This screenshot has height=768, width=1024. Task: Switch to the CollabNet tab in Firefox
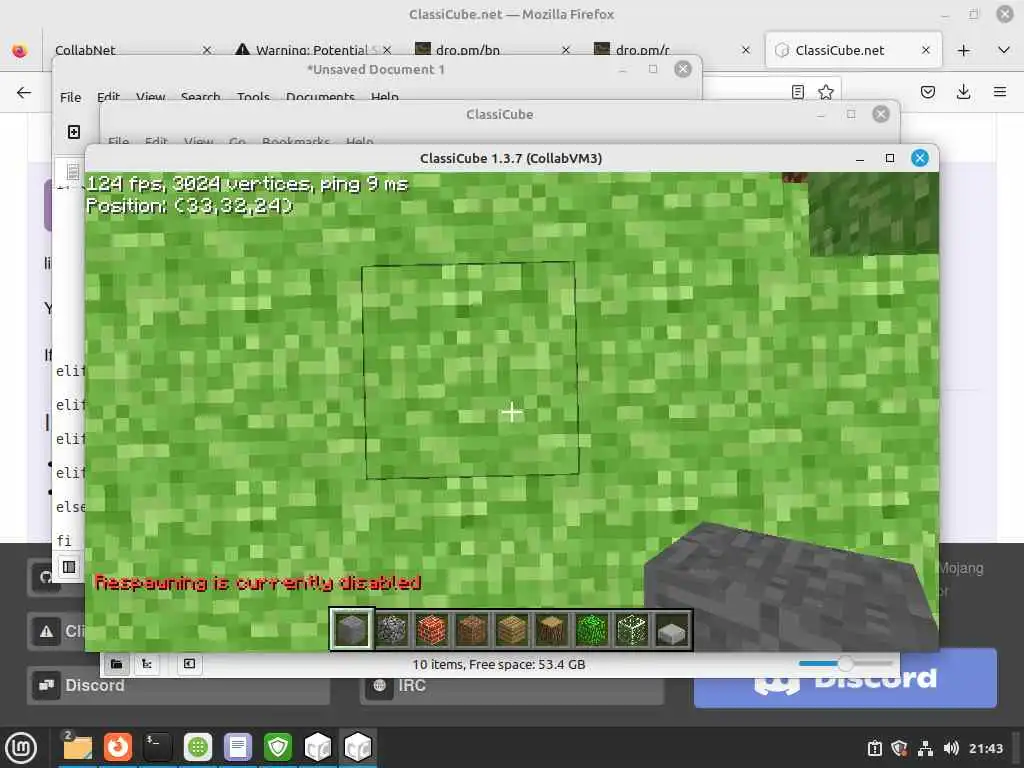(85, 50)
